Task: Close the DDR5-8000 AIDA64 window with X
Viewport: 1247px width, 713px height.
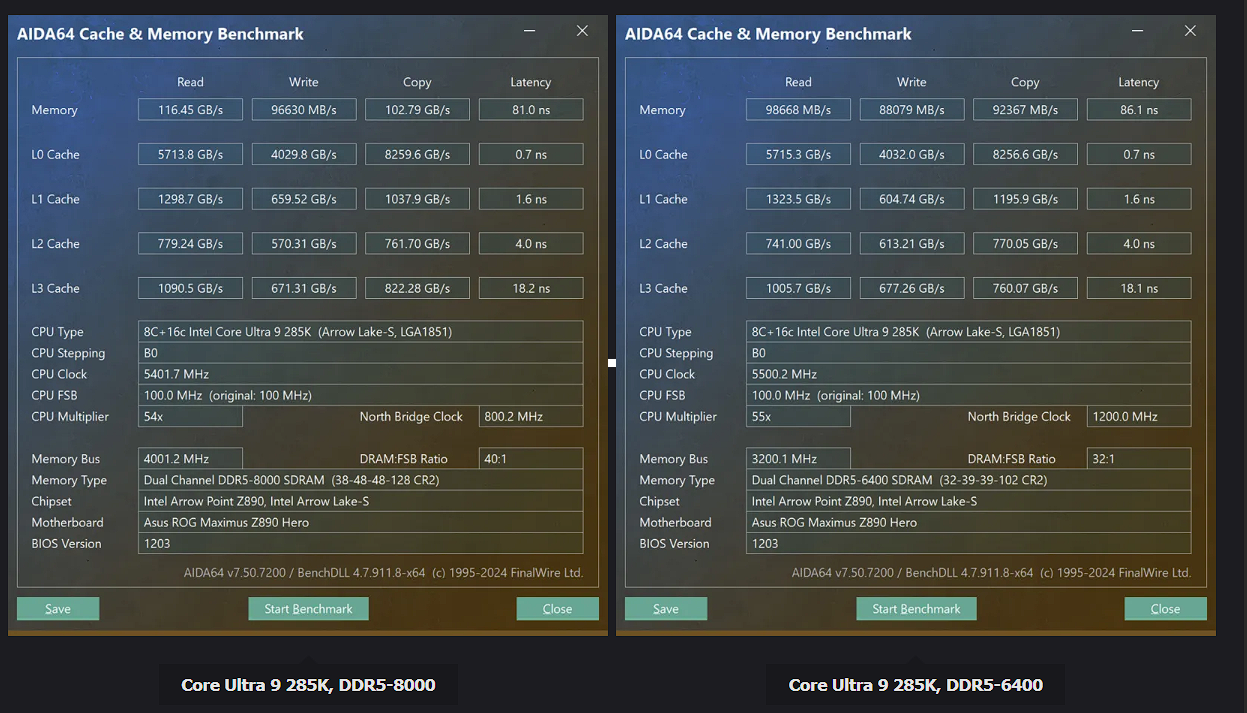Action: tap(582, 32)
